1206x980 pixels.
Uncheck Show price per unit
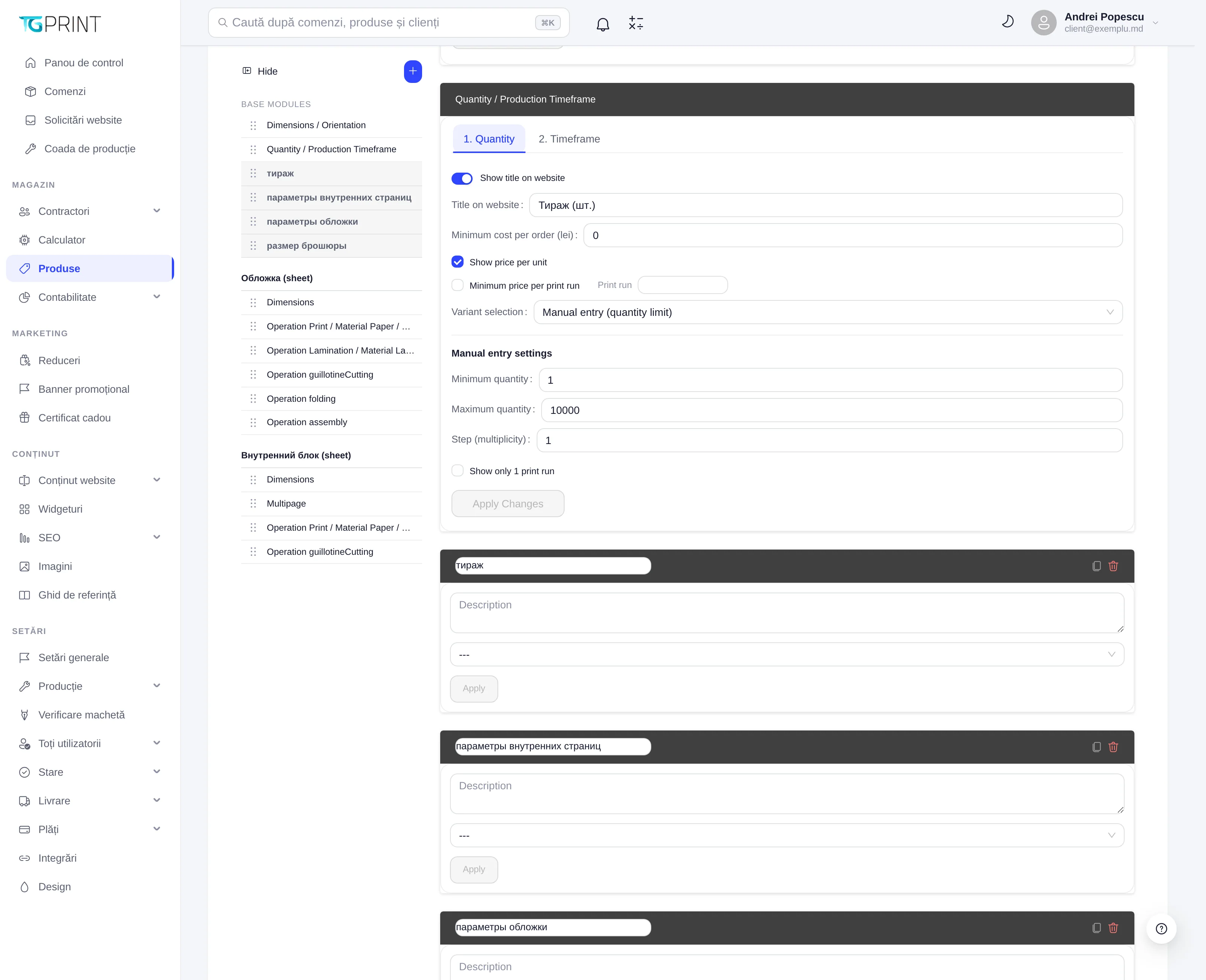pos(458,262)
